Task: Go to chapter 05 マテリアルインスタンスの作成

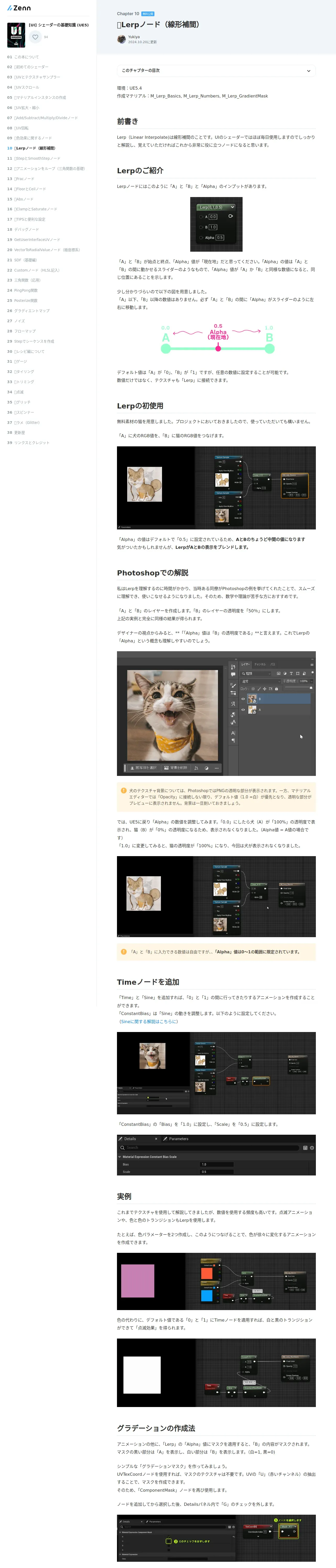Action: click(37, 97)
